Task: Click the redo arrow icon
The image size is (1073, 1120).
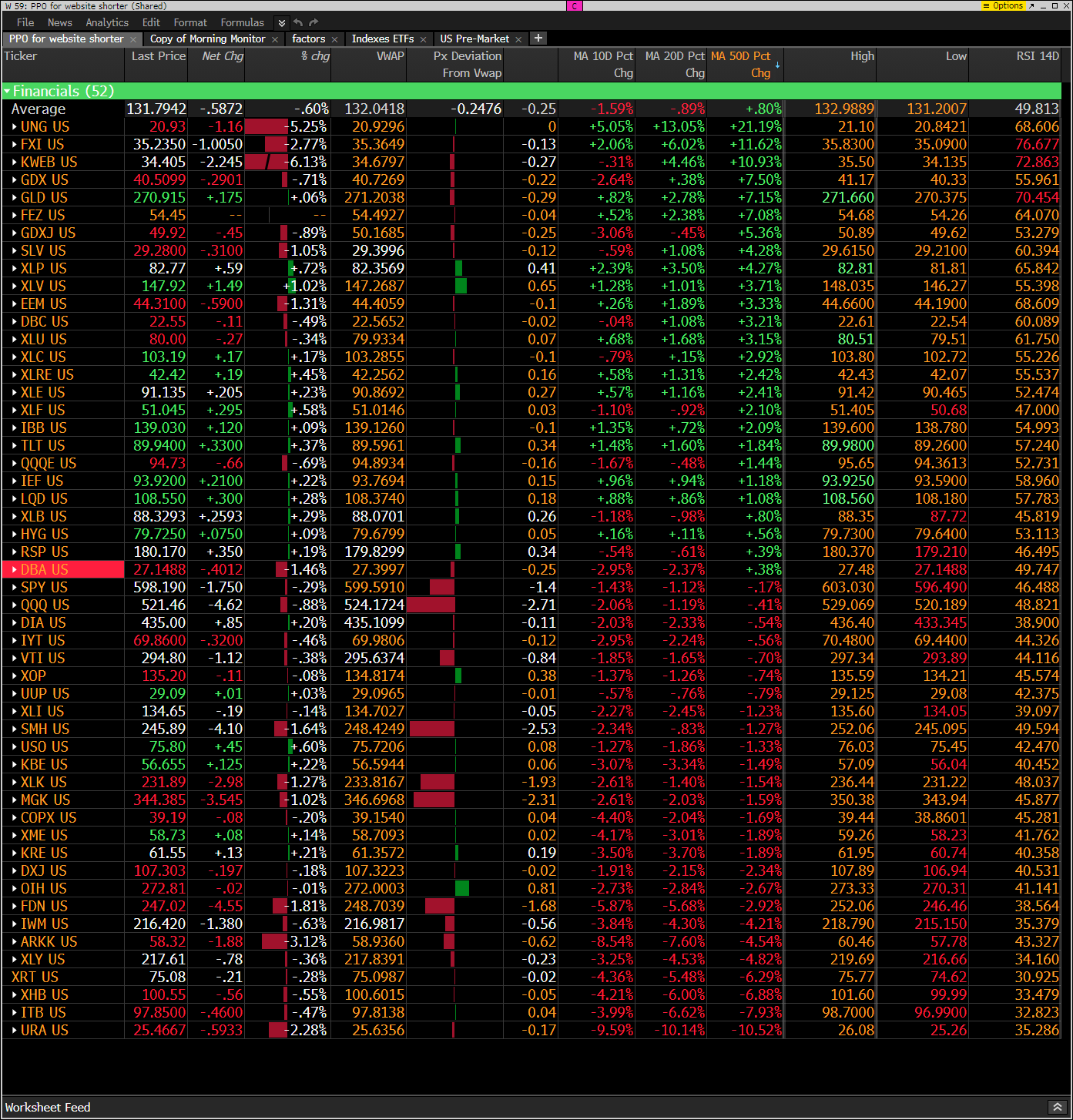Action: tap(314, 22)
